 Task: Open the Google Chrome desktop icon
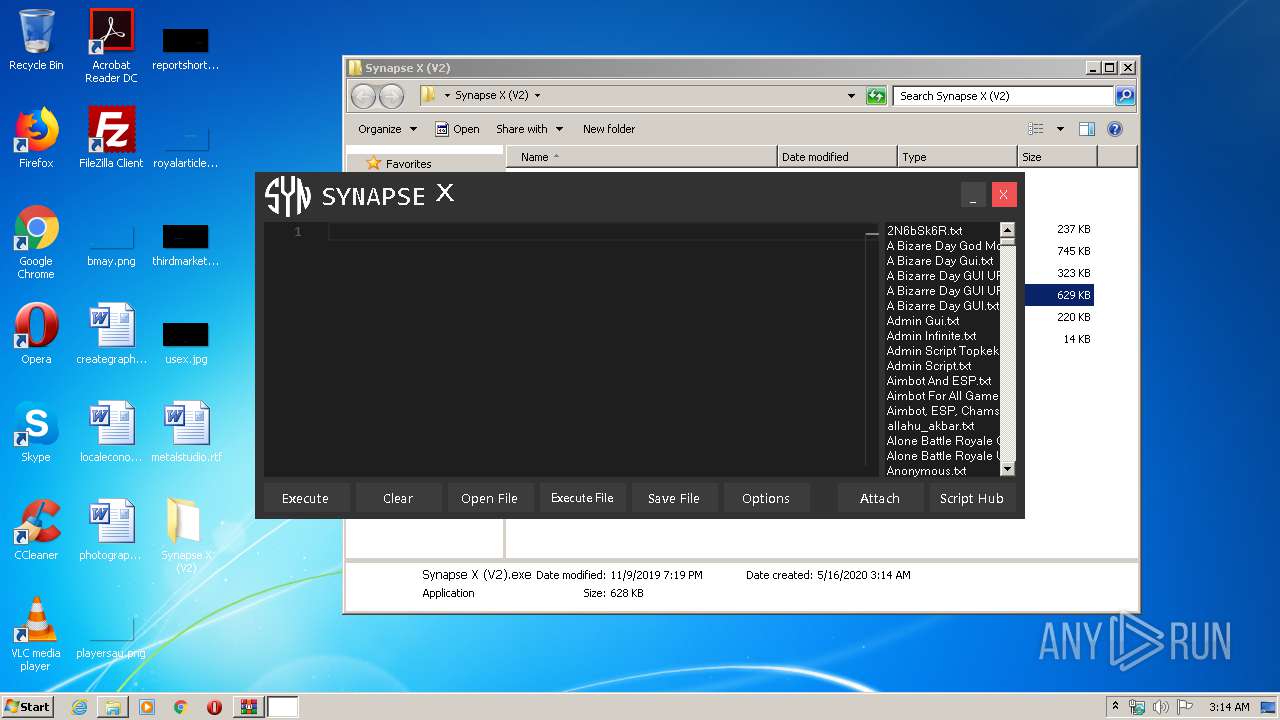coord(36,243)
